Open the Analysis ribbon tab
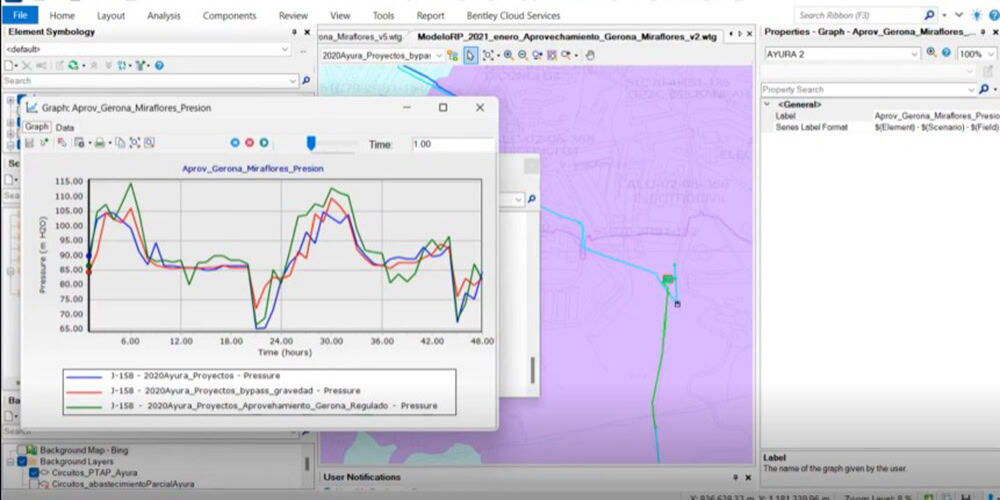1000x500 pixels. [x=164, y=16]
